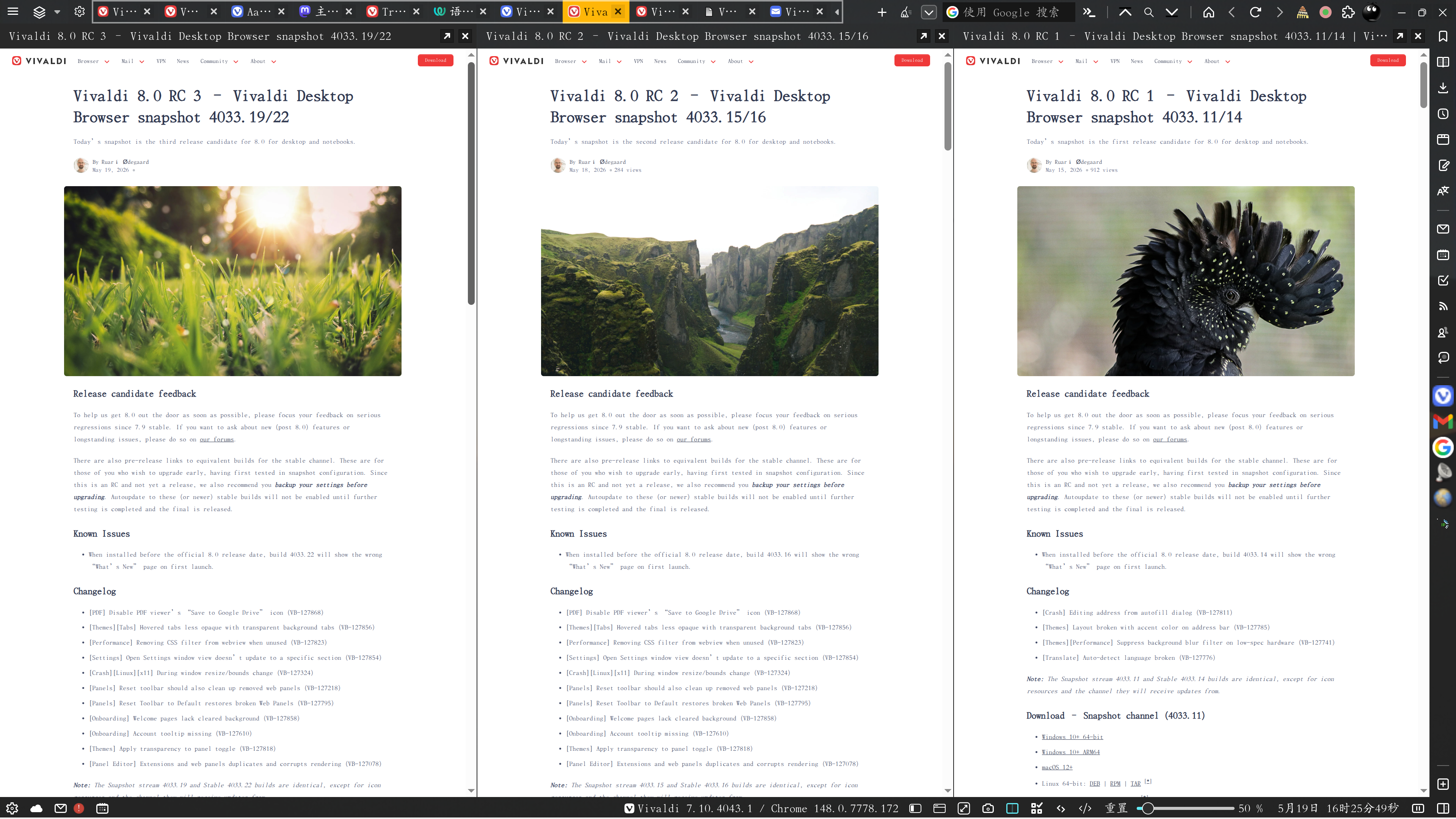The image size is (1456, 819).
Task: Toggle the side panel at status bar end
Action: (1443, 808)
